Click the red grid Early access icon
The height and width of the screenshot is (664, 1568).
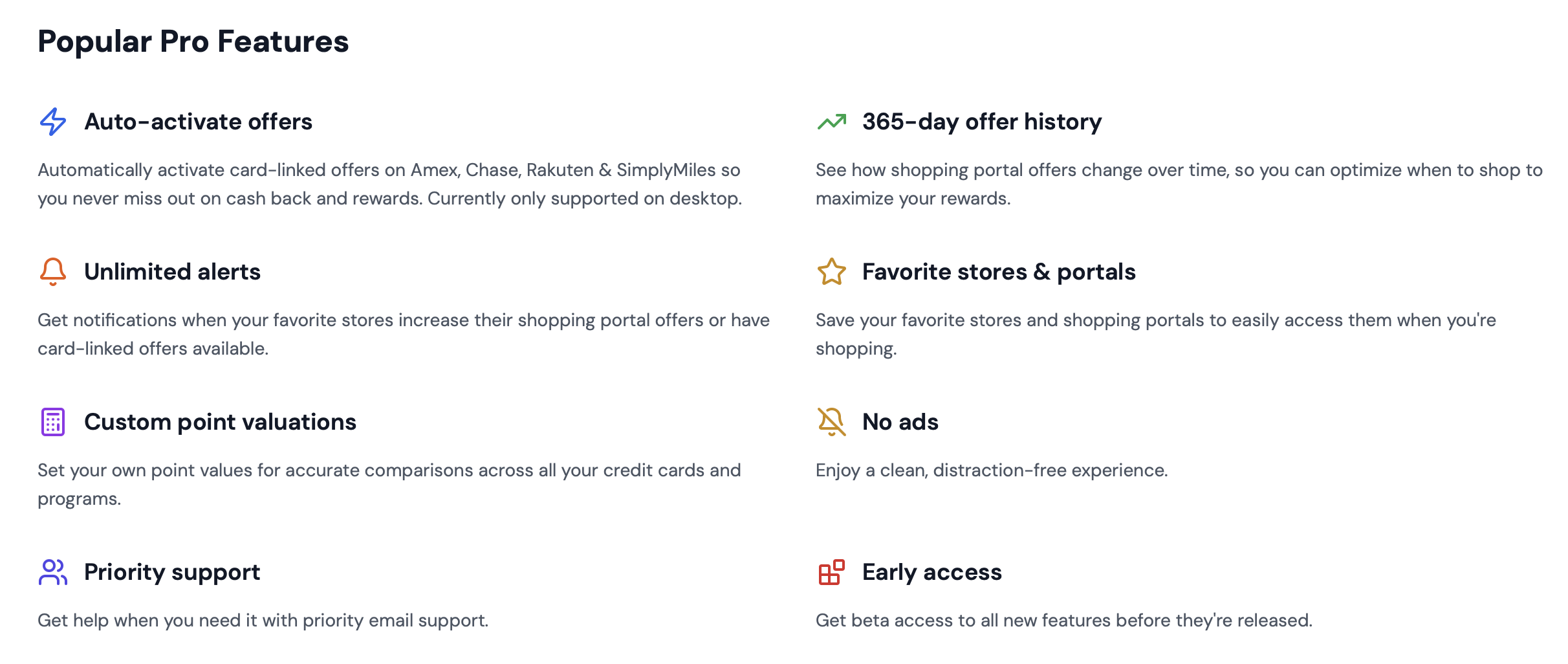[832, 573]
